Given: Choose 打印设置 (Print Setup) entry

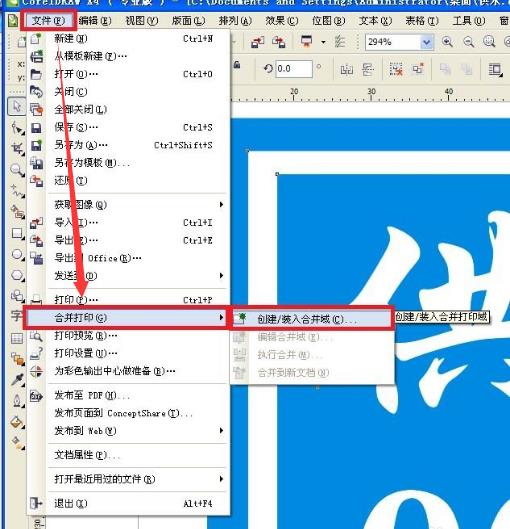Looking at the screenshot, I should (128, 353).
